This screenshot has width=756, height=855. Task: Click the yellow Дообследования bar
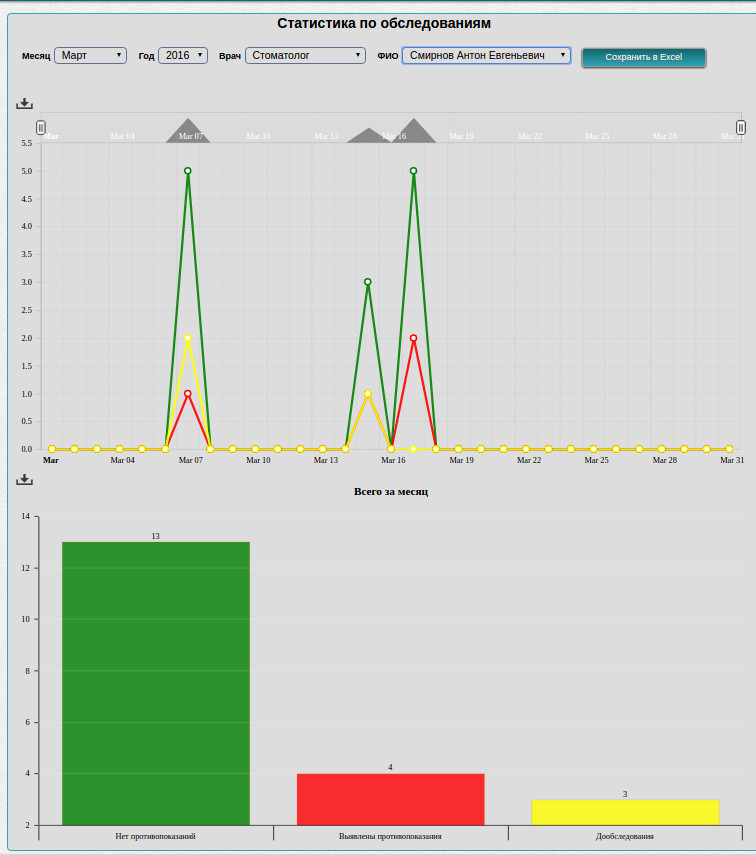625,812
